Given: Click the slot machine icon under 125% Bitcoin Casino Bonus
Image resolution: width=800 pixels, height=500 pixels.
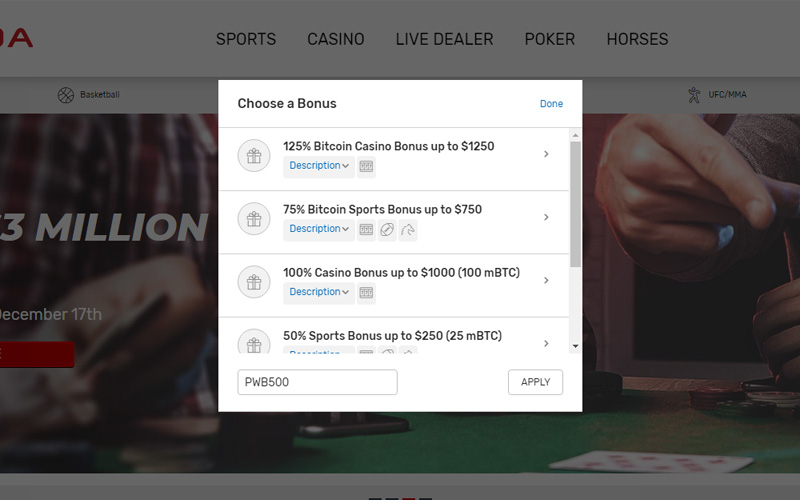Looking at the screenshot, I should point(366,166).
